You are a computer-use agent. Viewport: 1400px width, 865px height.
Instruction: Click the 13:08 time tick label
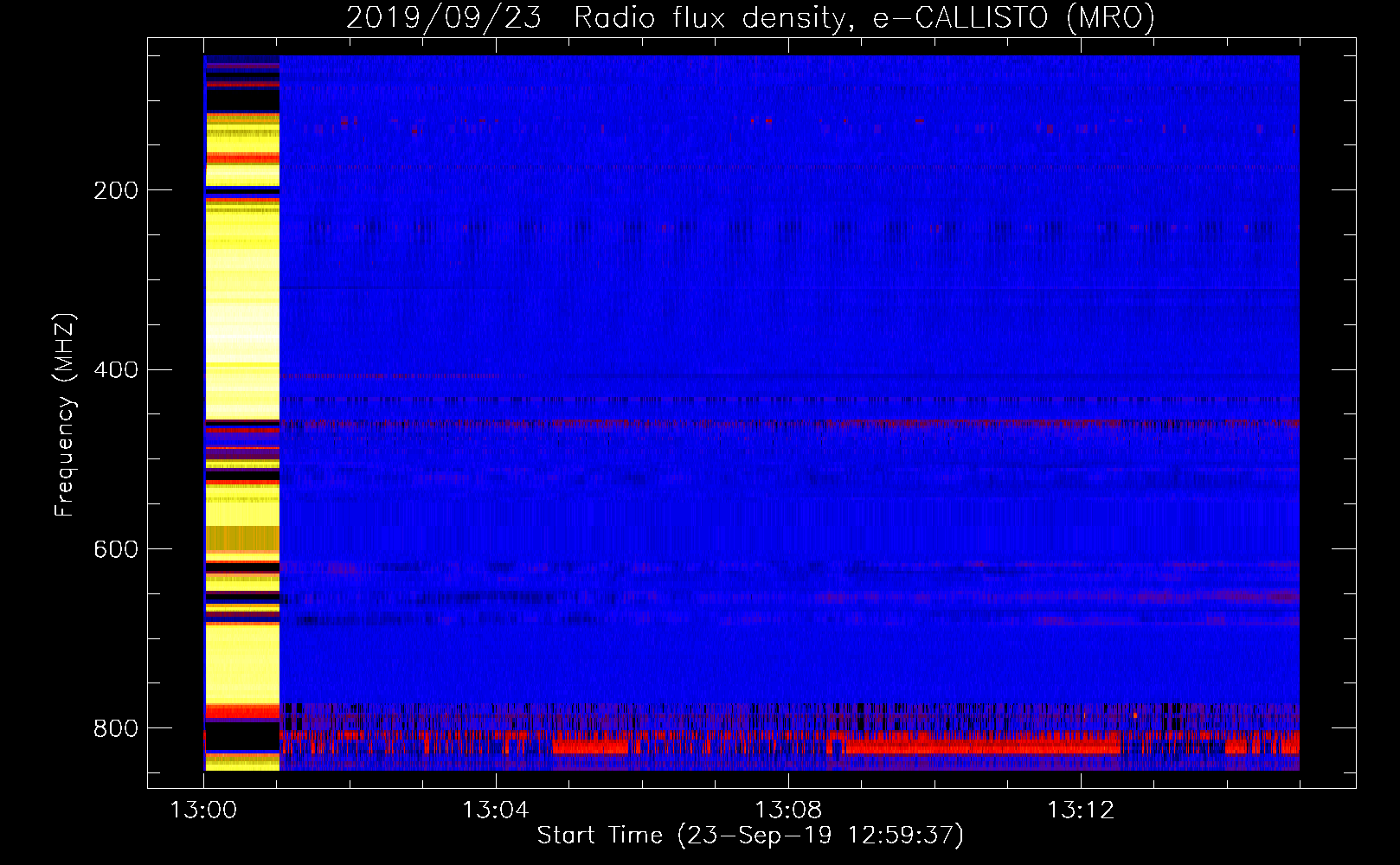click(x=788, y=811)
